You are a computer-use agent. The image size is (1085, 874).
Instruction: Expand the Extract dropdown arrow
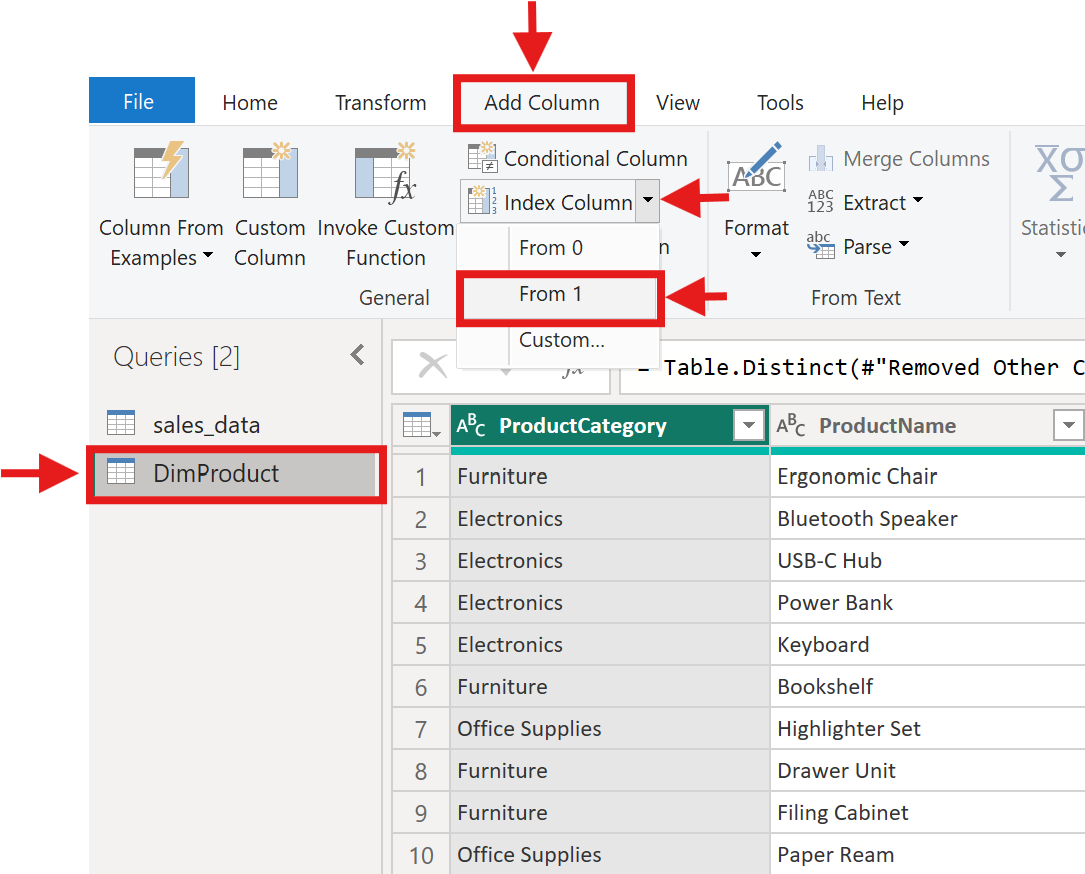click(918, 200)
